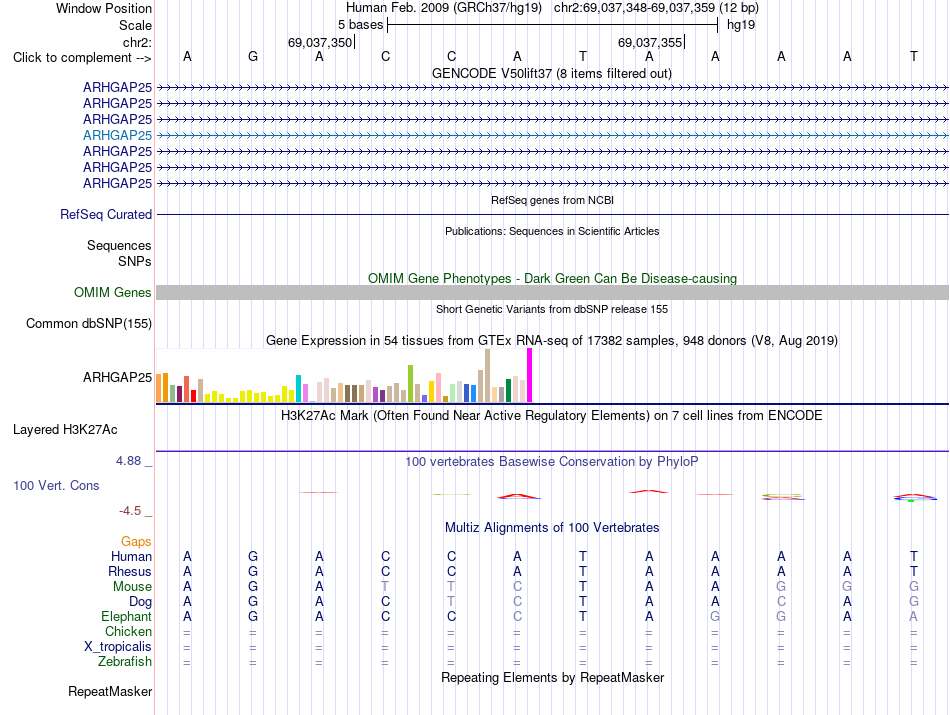This screenshot has height=715, width=950.
Task: Open the RefSeq Curated track label
Action: pyautogui.click(x=106, y=214)
